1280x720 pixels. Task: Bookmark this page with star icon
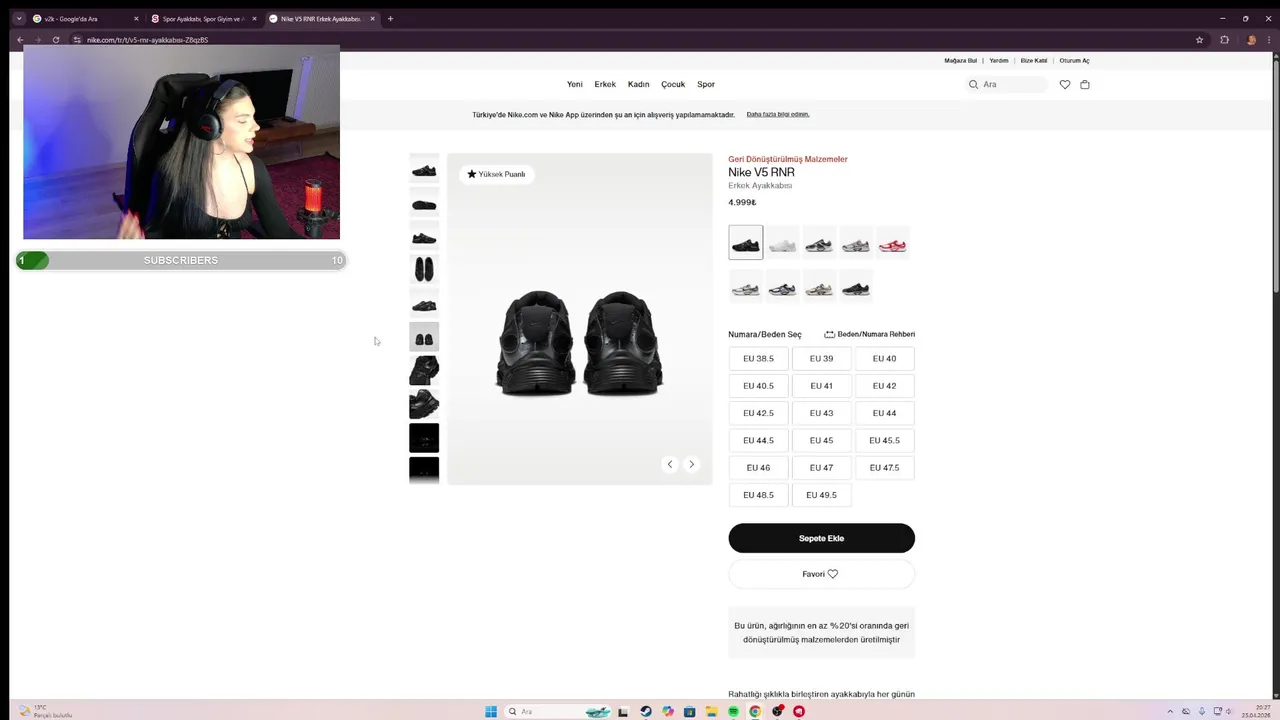(x=1199, y=40)
